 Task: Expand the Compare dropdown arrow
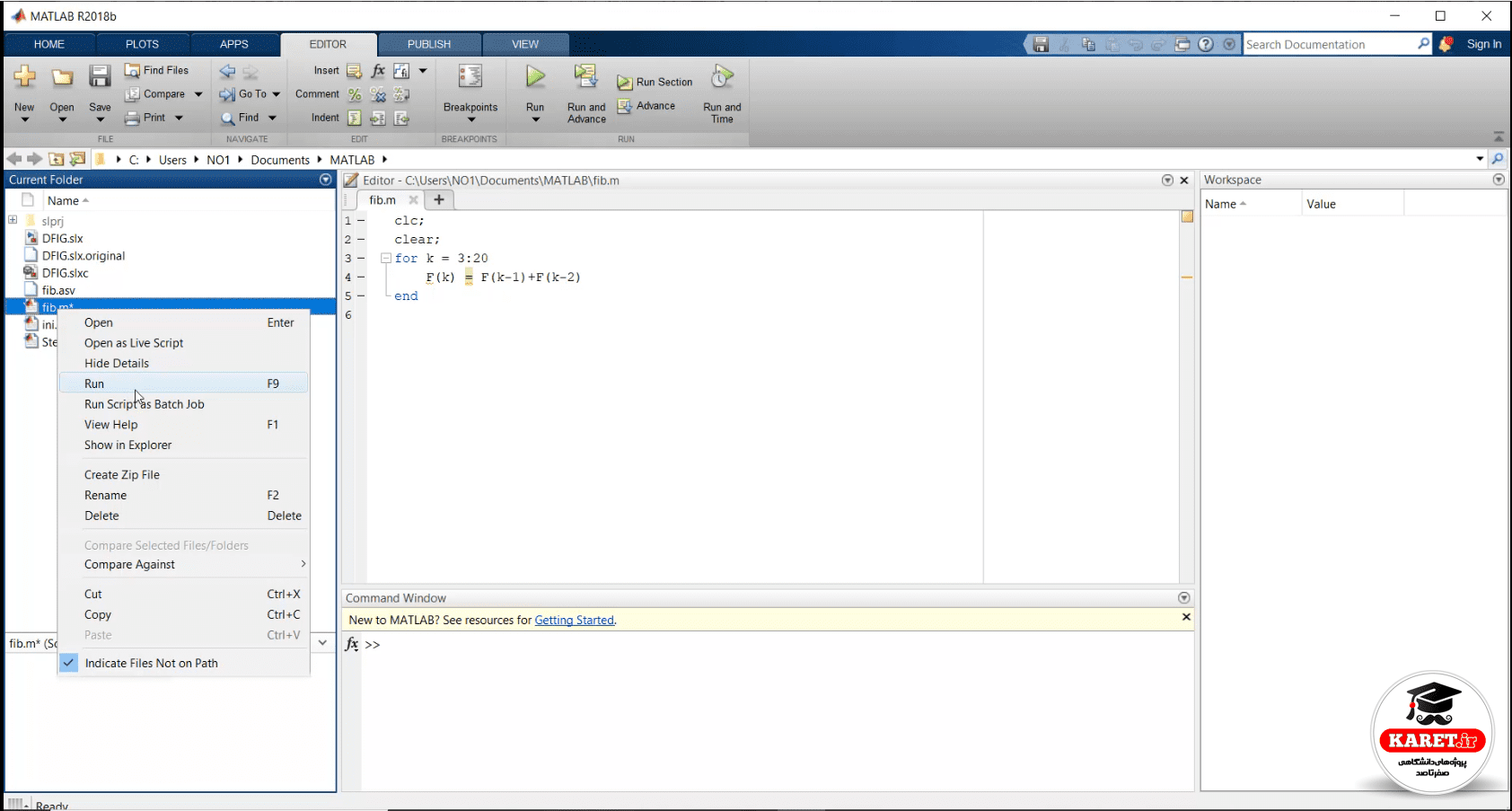198,94
